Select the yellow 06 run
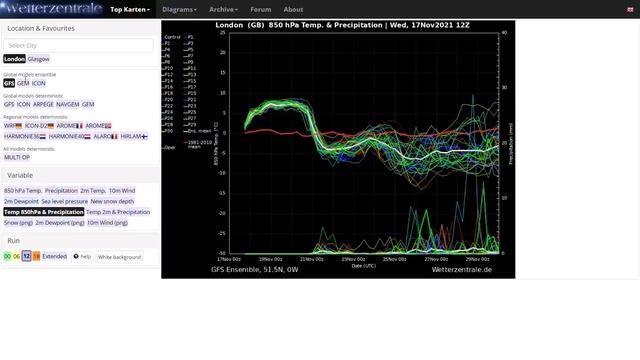This screenshot has width=640, height=360. 16,256
